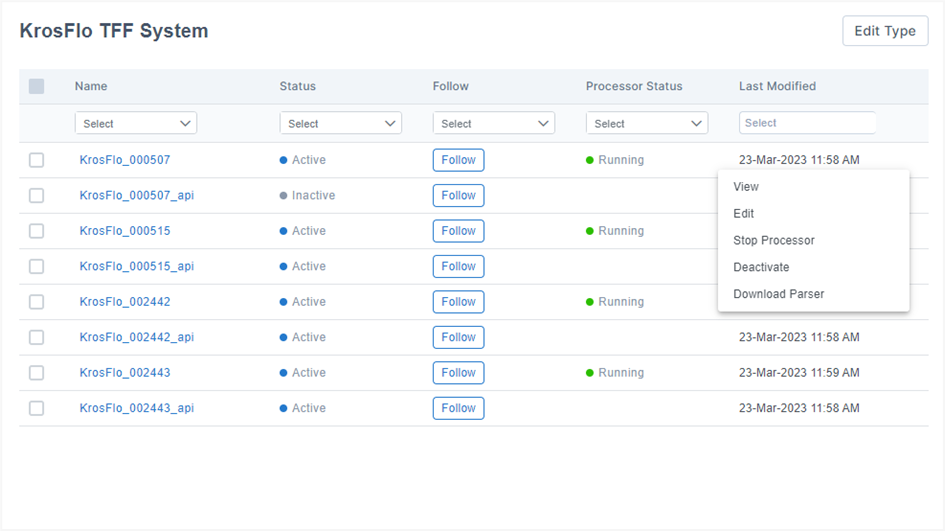The height and width of the screenshot is (531, 945).
Task: Mark the KrosFlo_002442_api checkbox
Action: 36,337
